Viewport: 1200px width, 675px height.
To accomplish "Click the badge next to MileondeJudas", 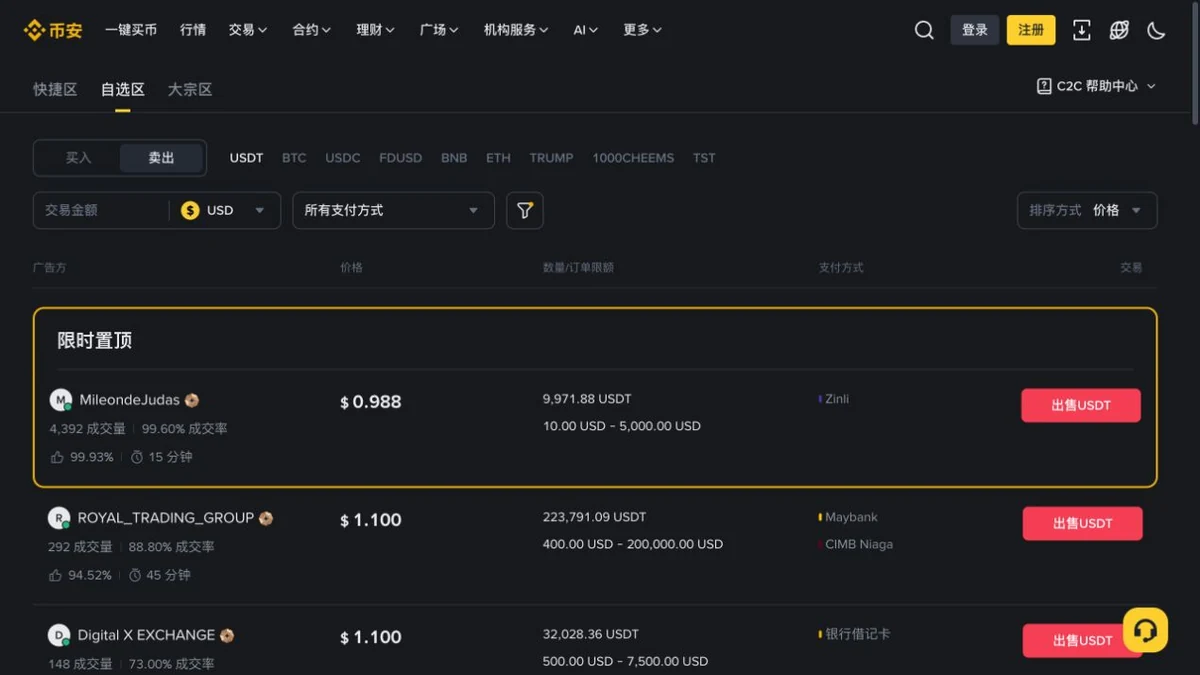I will (x=192, y=400).
